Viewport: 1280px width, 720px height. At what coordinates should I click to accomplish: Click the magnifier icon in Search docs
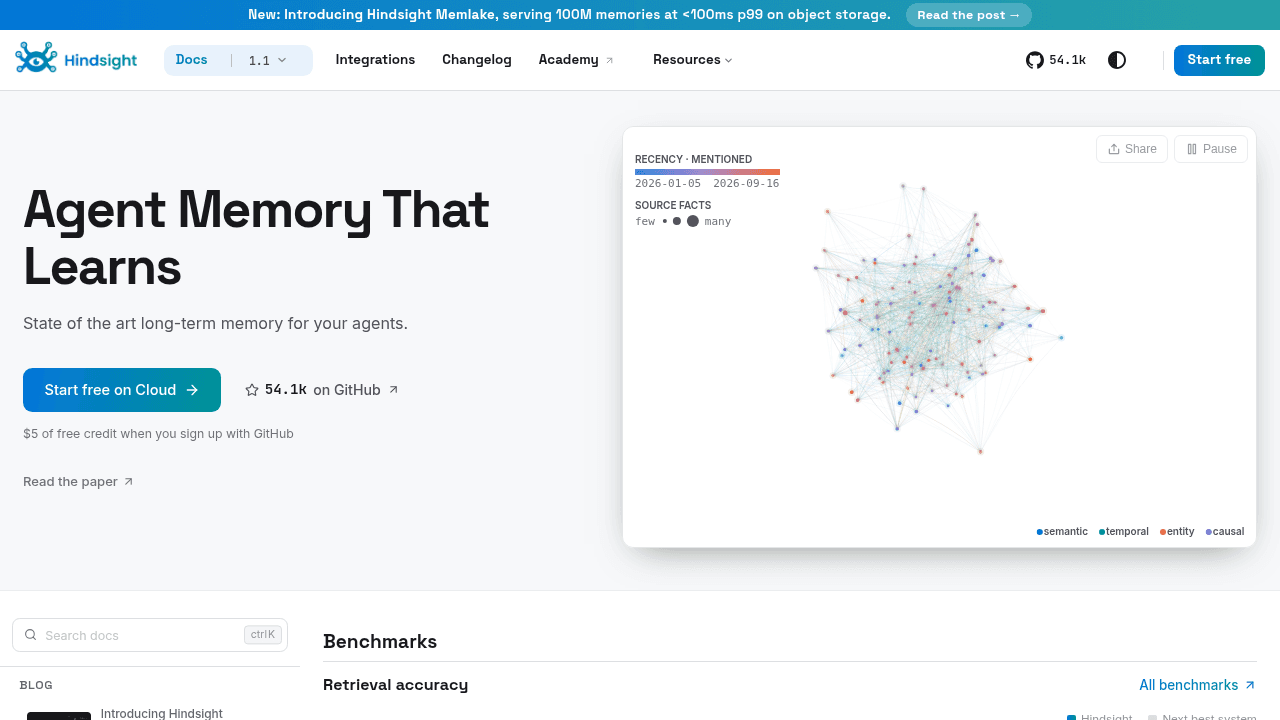point(31,635)
